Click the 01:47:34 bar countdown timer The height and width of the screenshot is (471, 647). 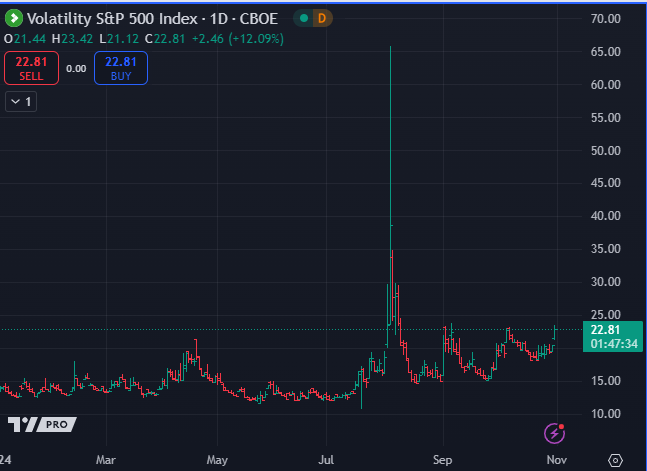coord(614,344)
